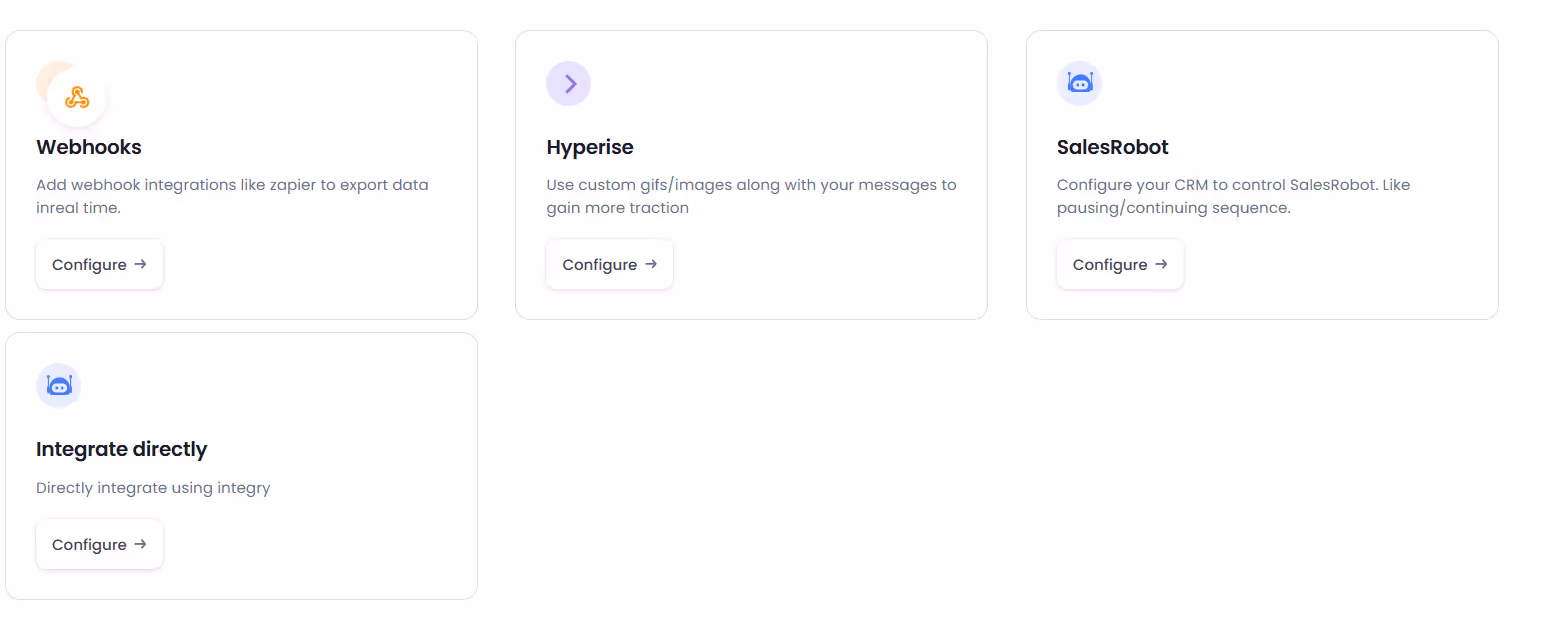Select the Webhooks card title
Image resolution: width=1547 pixels, height=639 pixels.
pos(88,147)
